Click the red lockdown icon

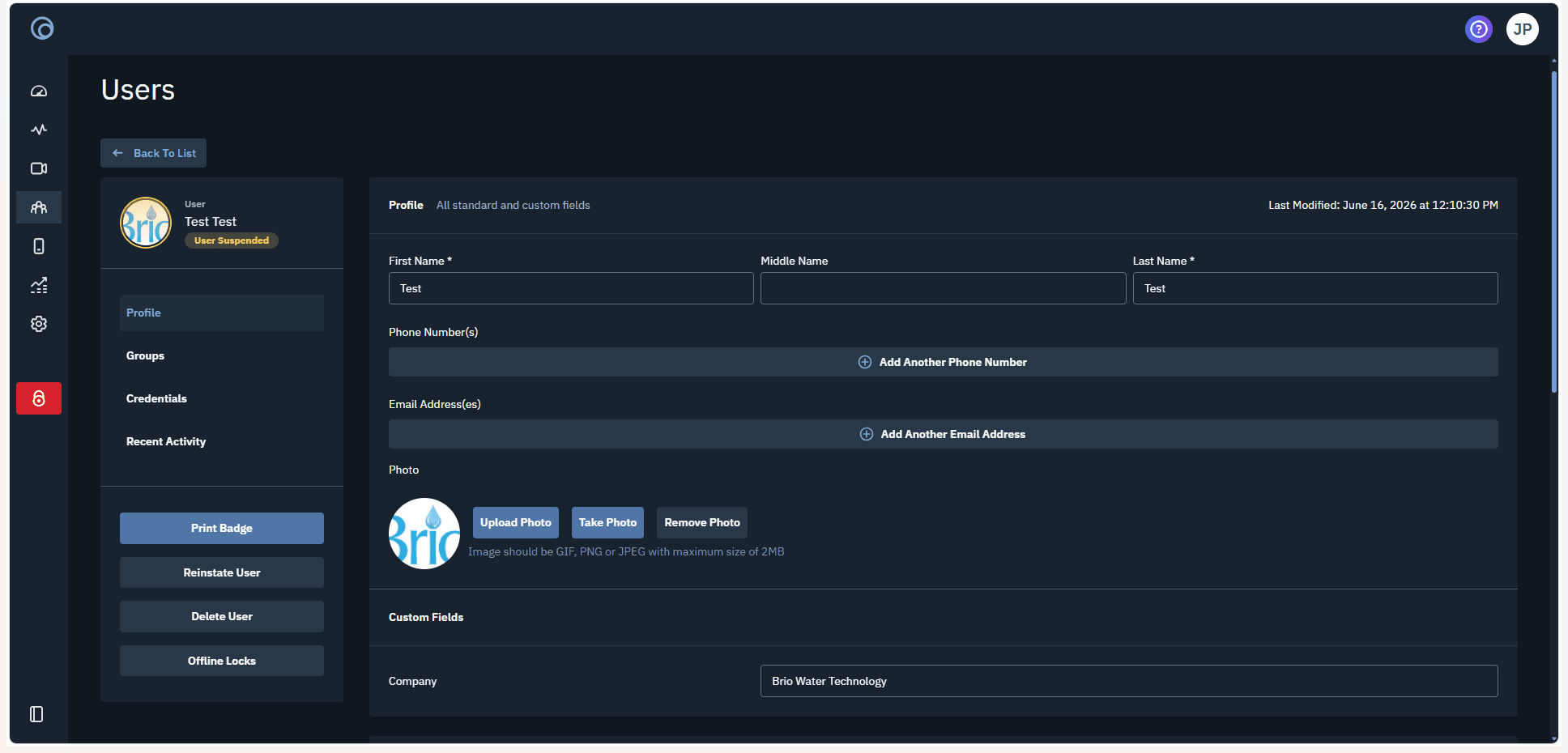(x=39, y=398)
